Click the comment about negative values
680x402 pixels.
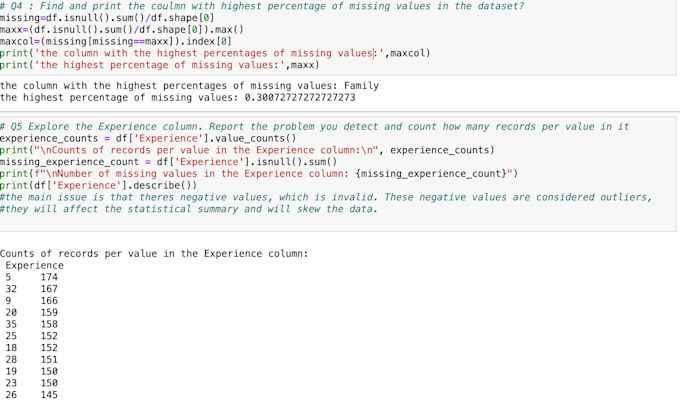(325, 197)
